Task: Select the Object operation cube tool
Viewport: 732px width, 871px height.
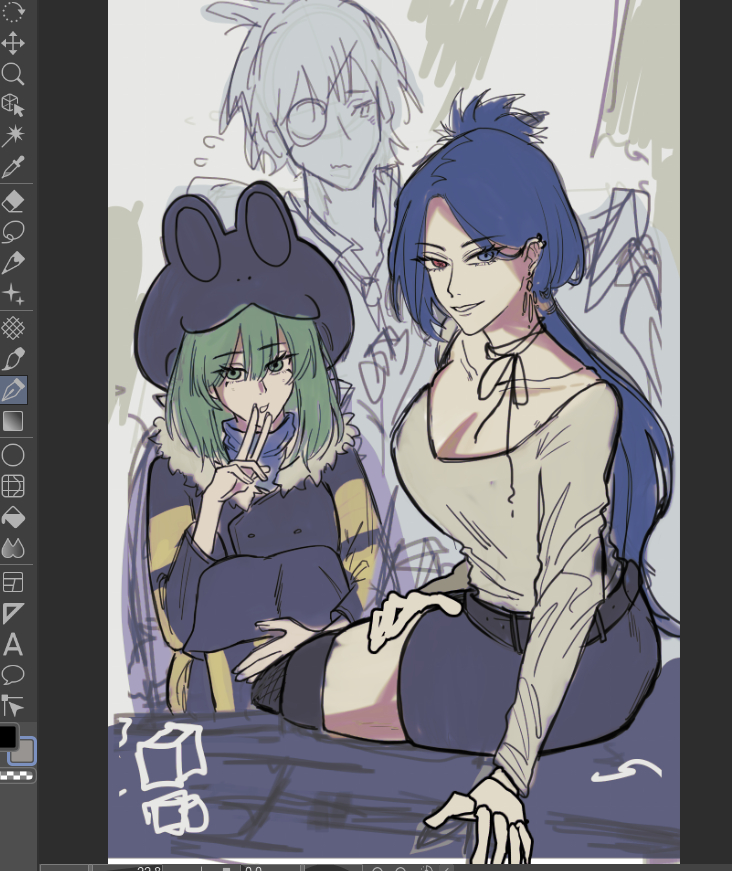Action: pos(13,105)
